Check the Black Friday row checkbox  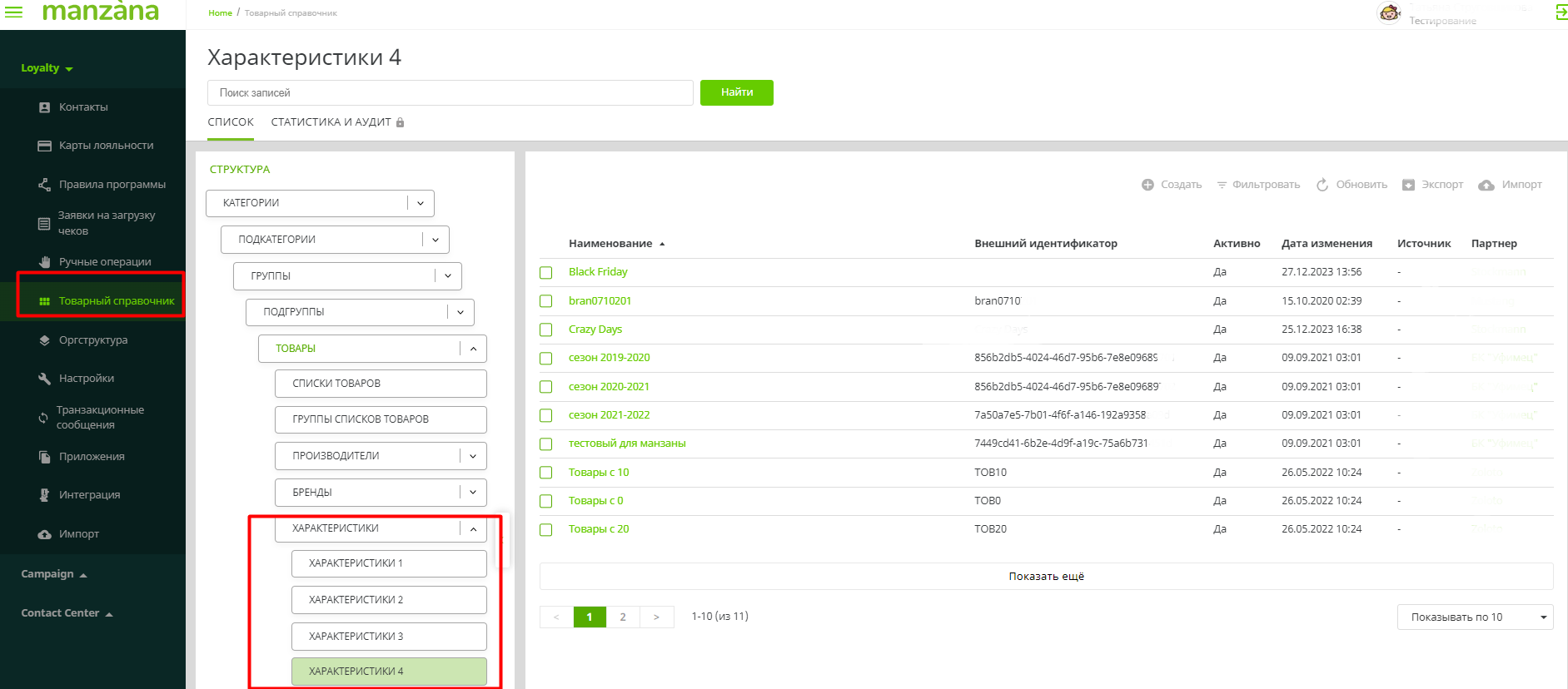point(546,273)
